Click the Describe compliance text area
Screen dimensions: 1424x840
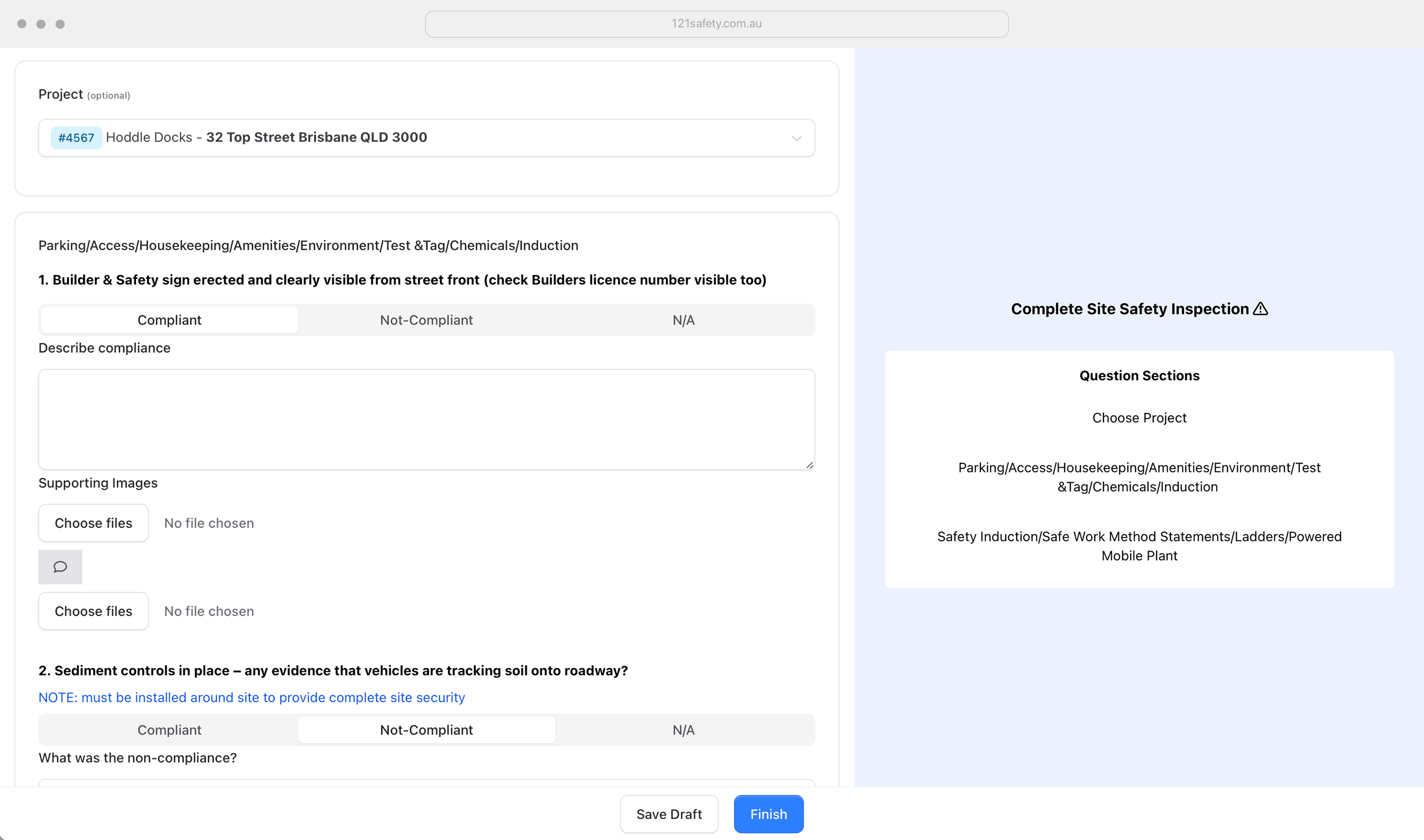coord(426,419)
